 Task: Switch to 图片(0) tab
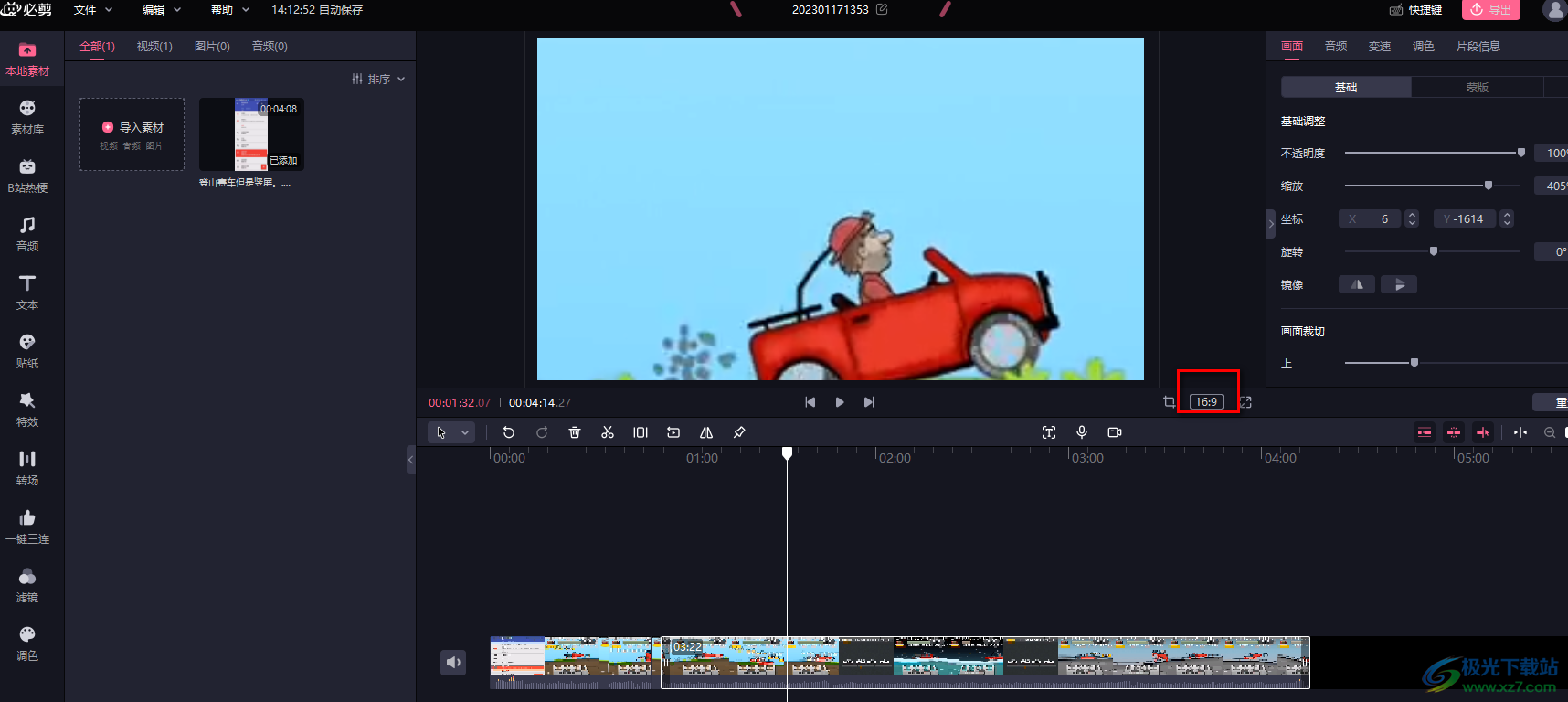coord(212,46)
